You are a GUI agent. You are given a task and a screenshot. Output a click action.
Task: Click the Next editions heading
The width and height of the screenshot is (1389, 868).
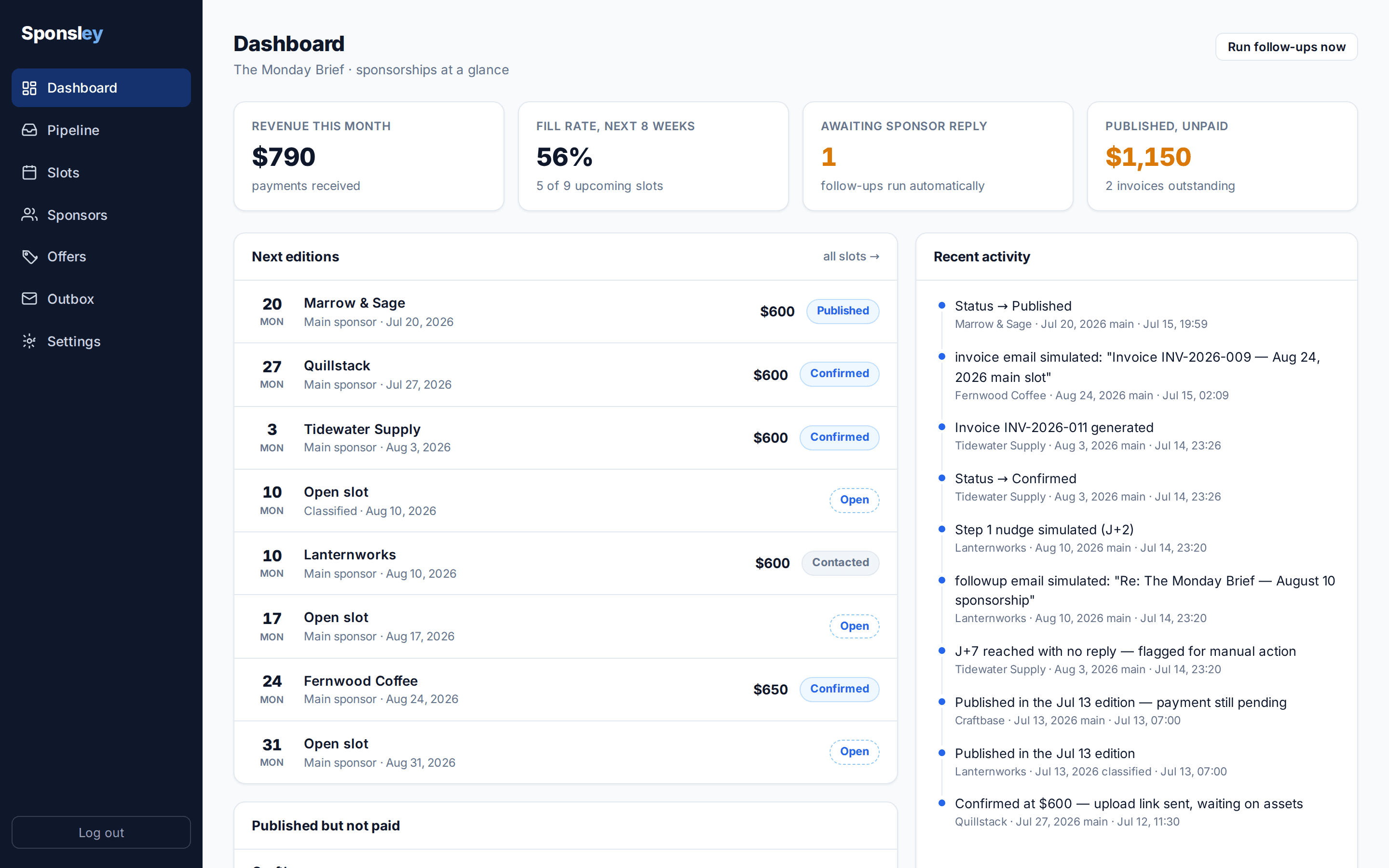(295, 257)
